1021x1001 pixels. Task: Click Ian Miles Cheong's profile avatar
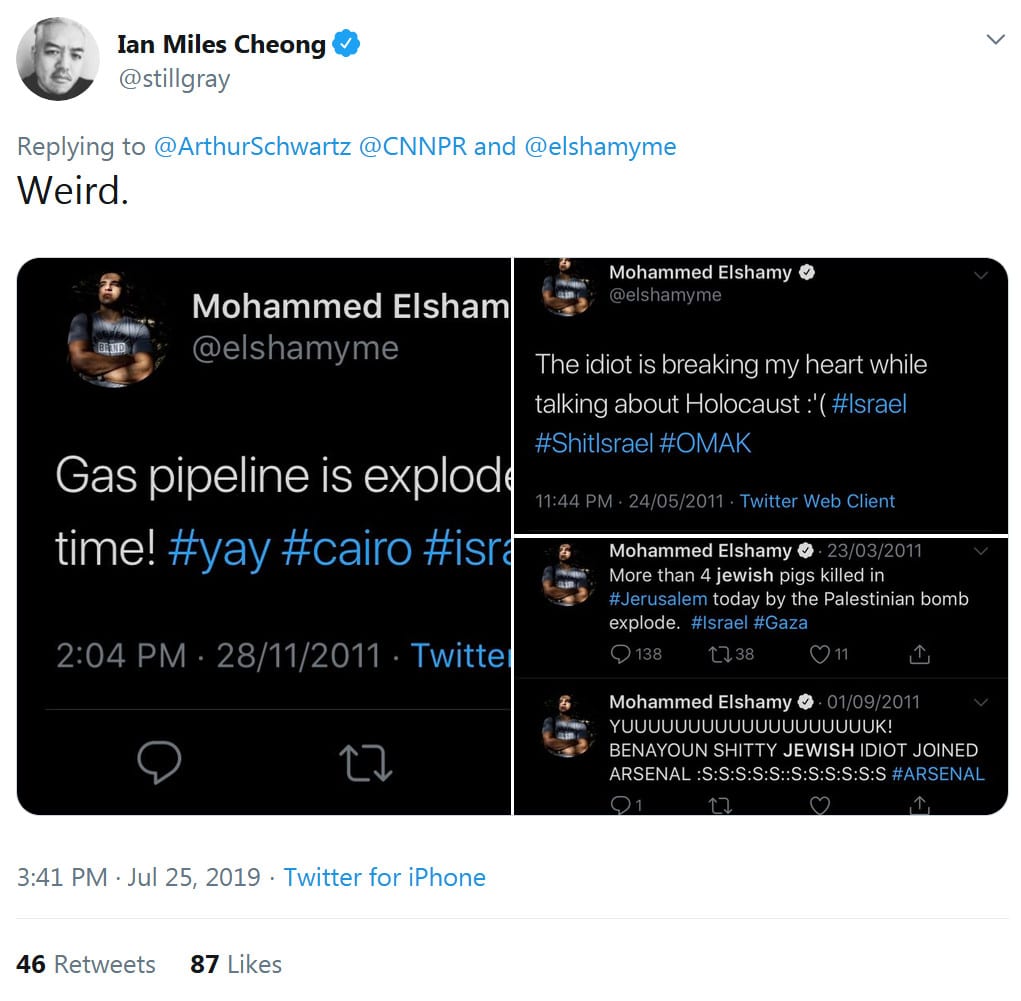pos(58,59)
